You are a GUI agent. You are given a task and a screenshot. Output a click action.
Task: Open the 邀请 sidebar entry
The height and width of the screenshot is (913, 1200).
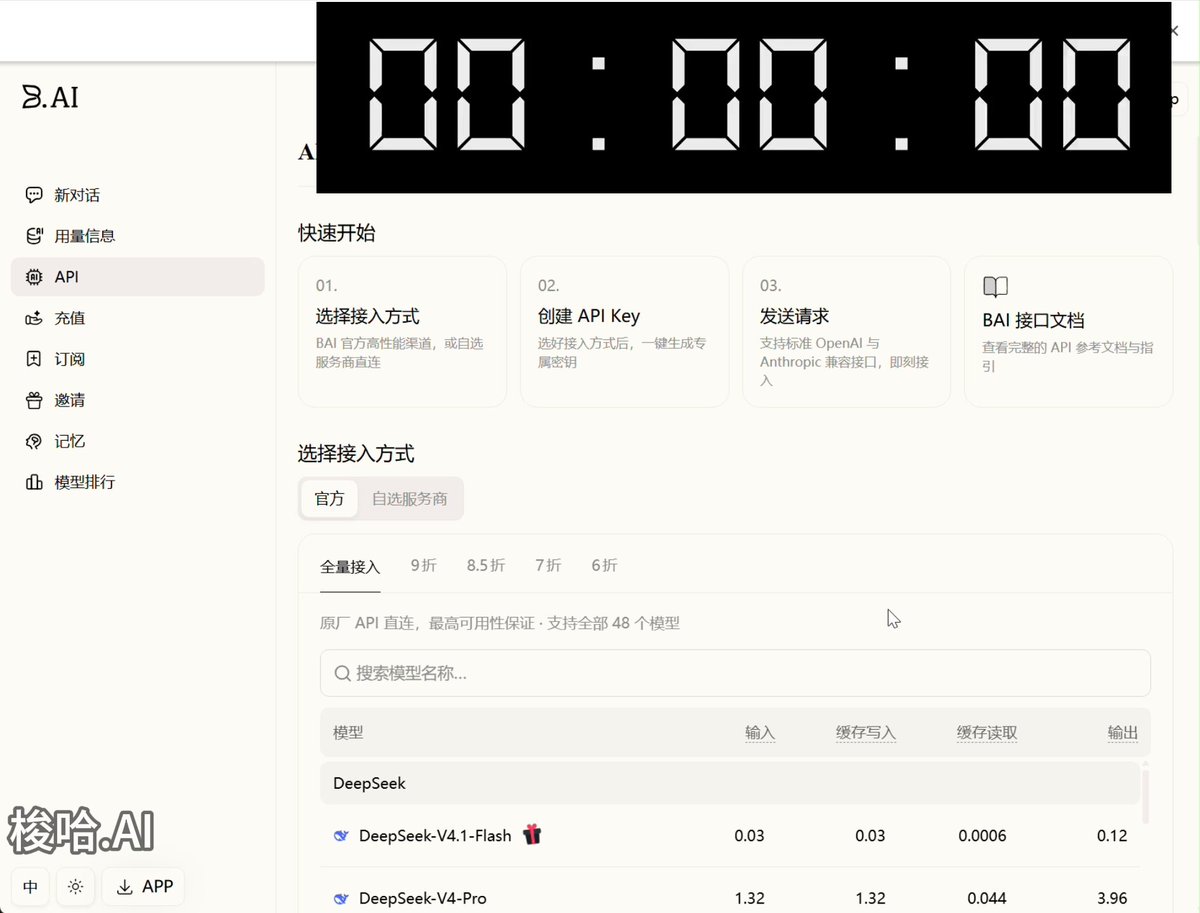tap(138, 400)
